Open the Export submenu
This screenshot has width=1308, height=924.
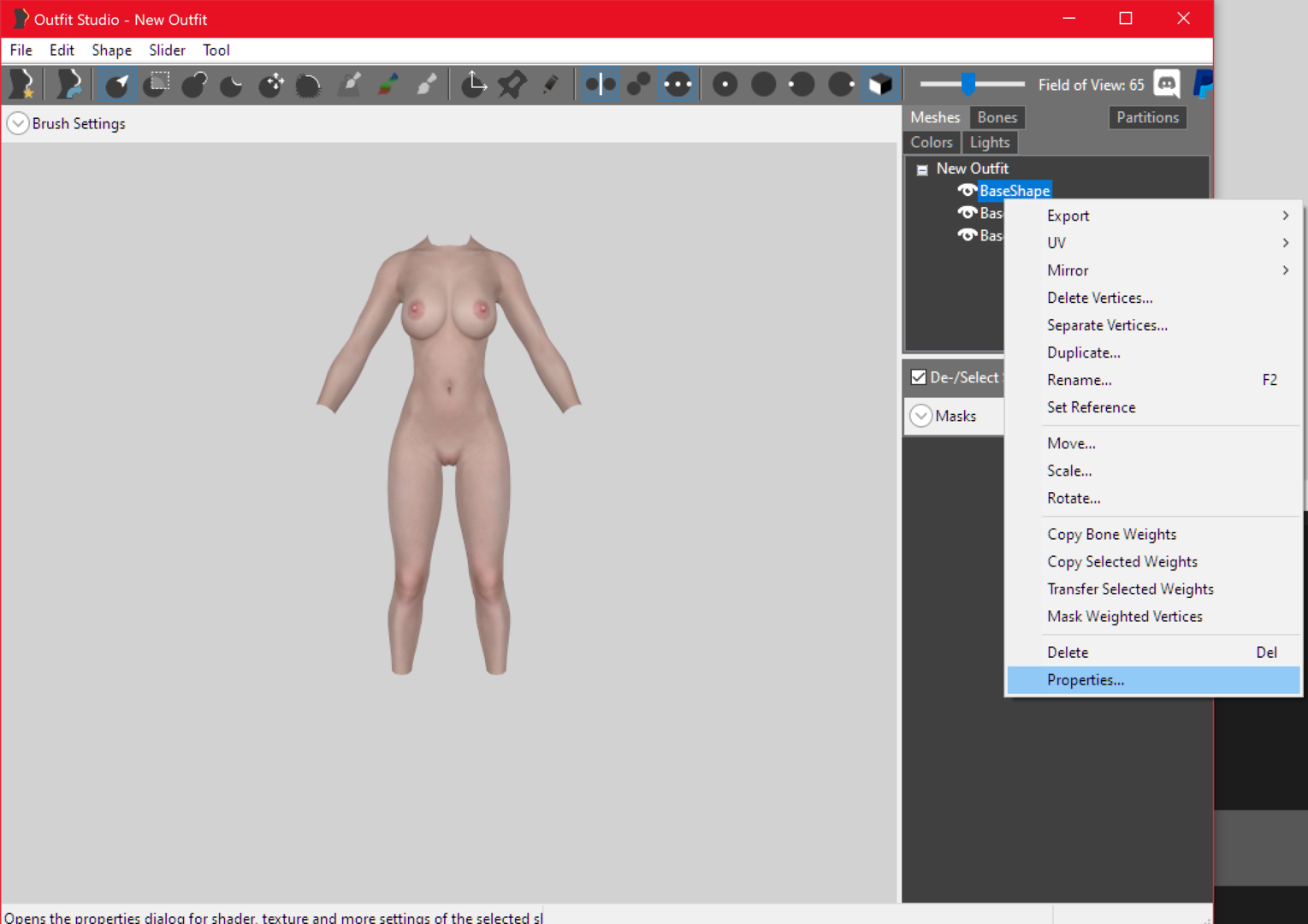1153,216
